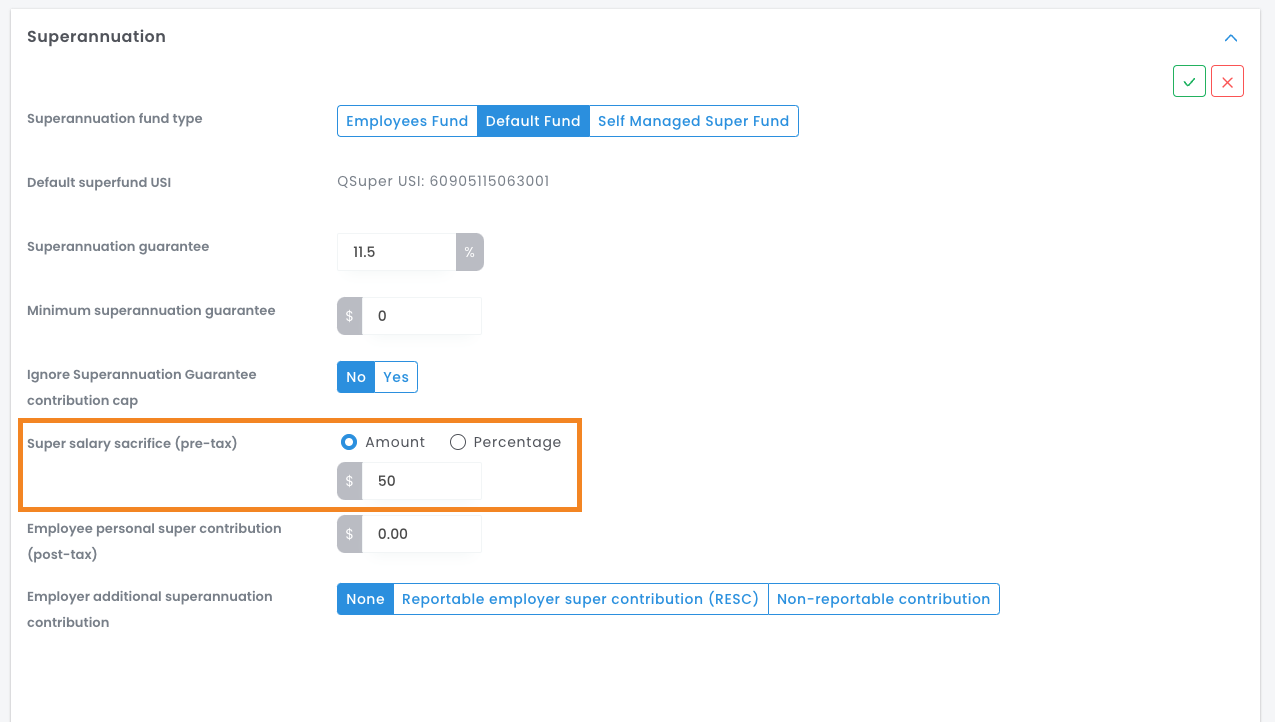This screenshot has width=1275, height=722.
Task: Select the Amount radio button
Action: [x=349, y=442]
